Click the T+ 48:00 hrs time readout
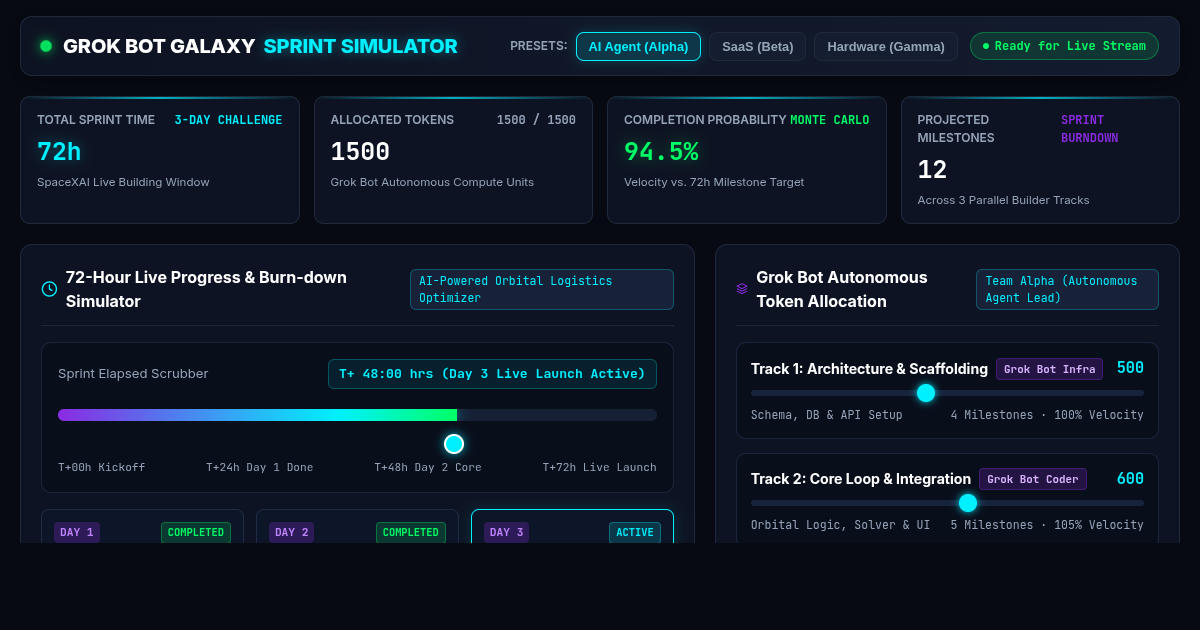Viewport: 1200px width, 630px height. coord(492,374)
